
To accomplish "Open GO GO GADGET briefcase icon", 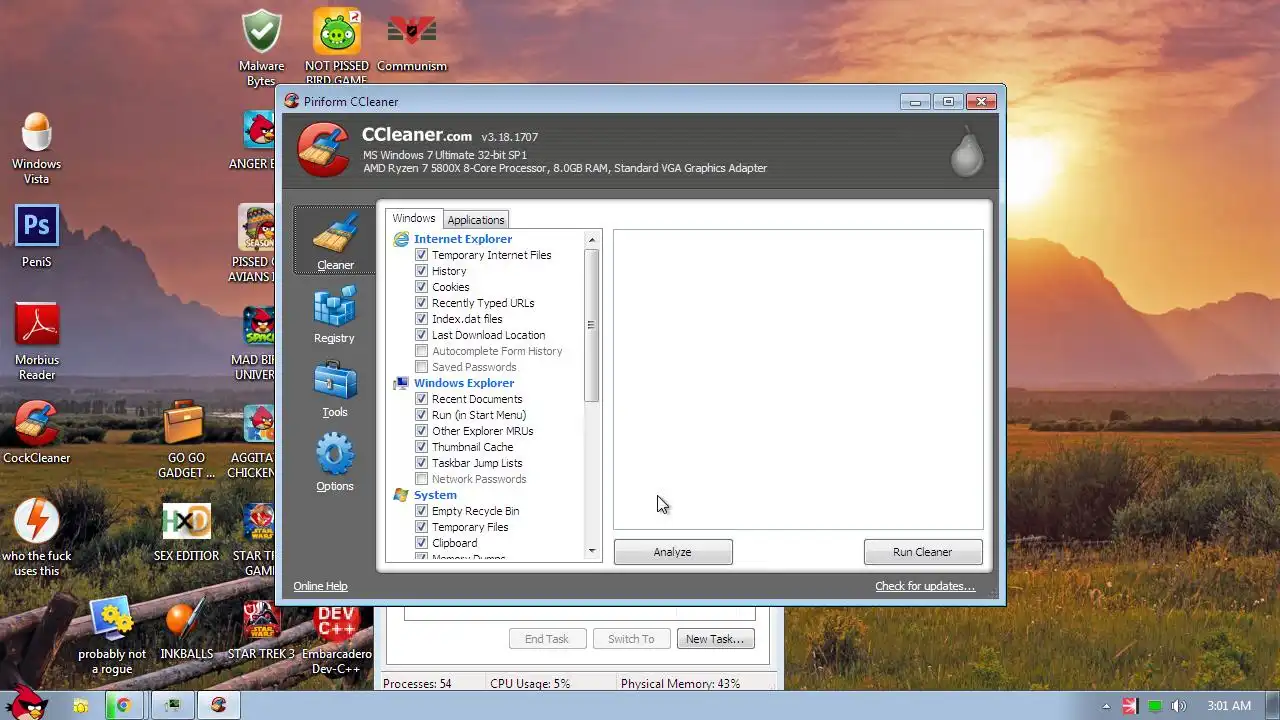I will click(186, 440).
